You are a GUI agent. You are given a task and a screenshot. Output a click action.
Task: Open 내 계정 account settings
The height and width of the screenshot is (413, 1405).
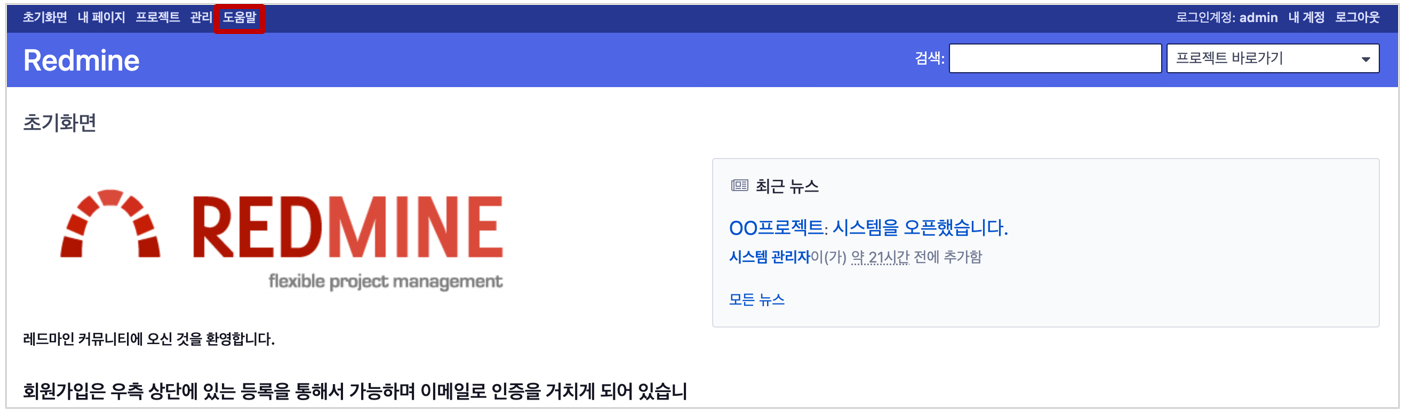click(x=1306, y=18)
